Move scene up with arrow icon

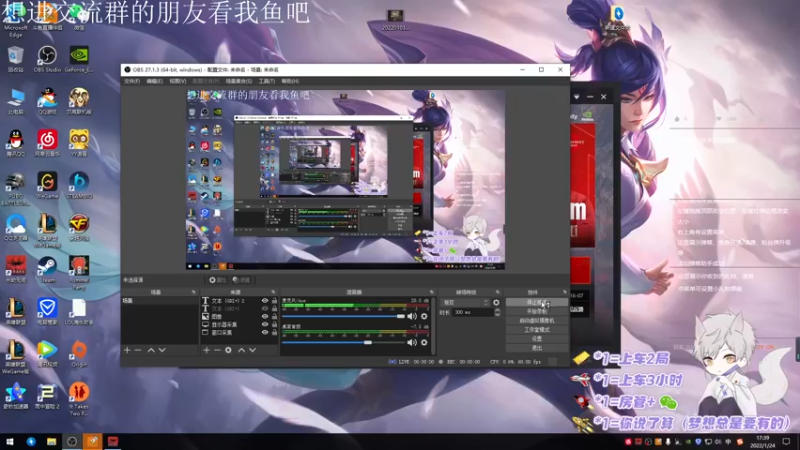(x=151, y=350)
